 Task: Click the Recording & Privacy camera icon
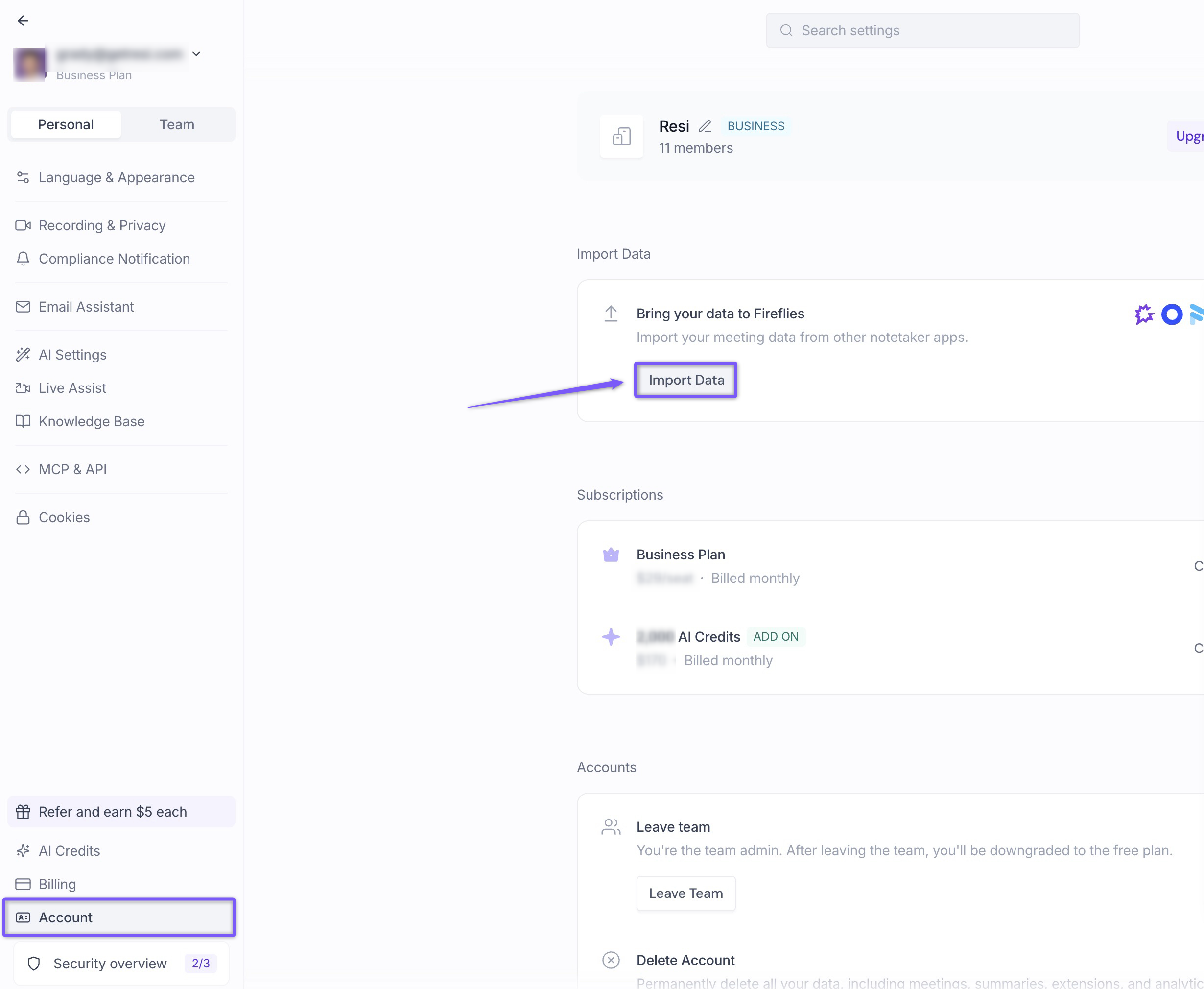pyautogui.click(x=23, y=226)
